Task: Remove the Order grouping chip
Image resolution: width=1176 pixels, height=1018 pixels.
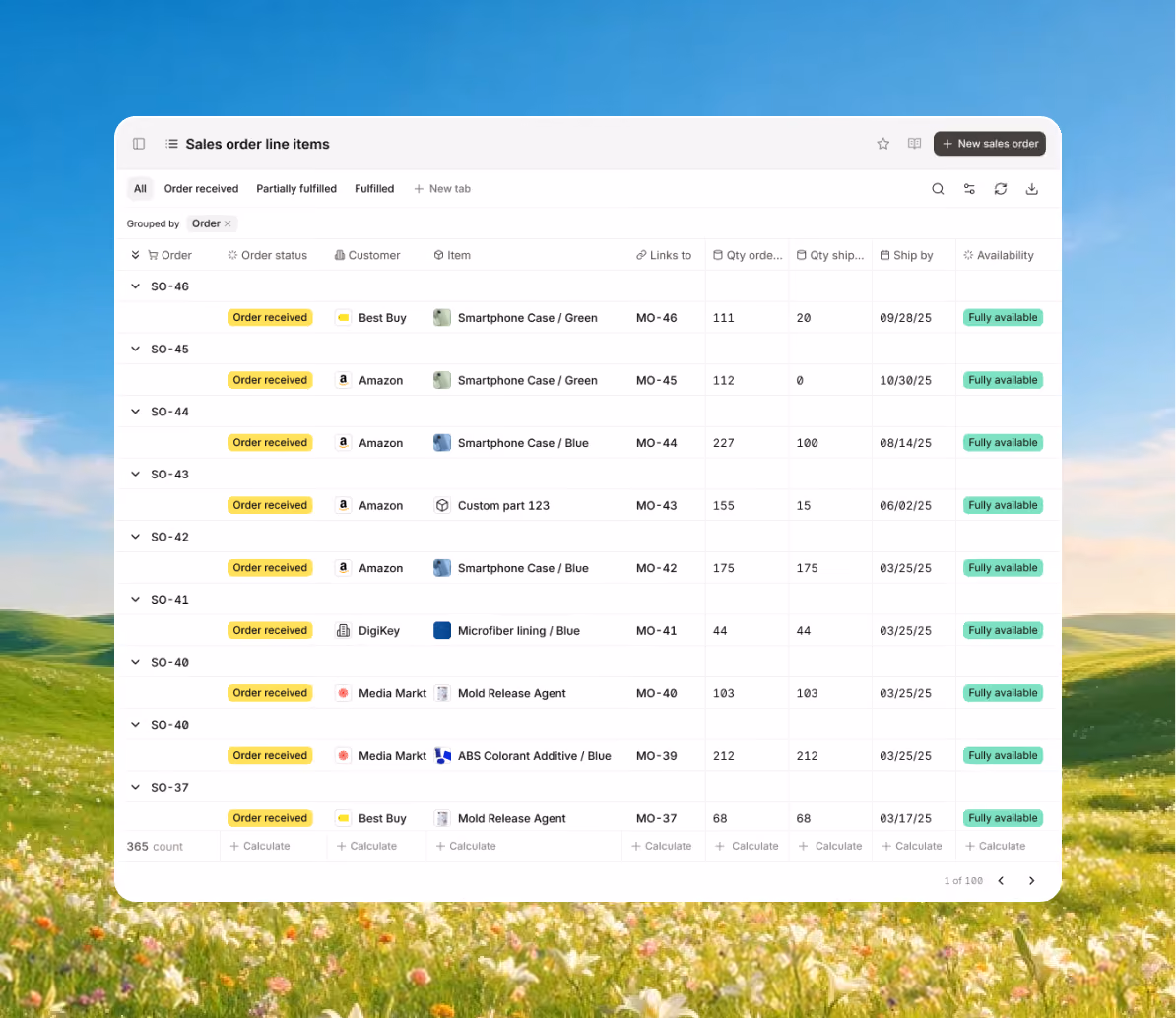Action: pyautogui.click(x=228, y=223)
